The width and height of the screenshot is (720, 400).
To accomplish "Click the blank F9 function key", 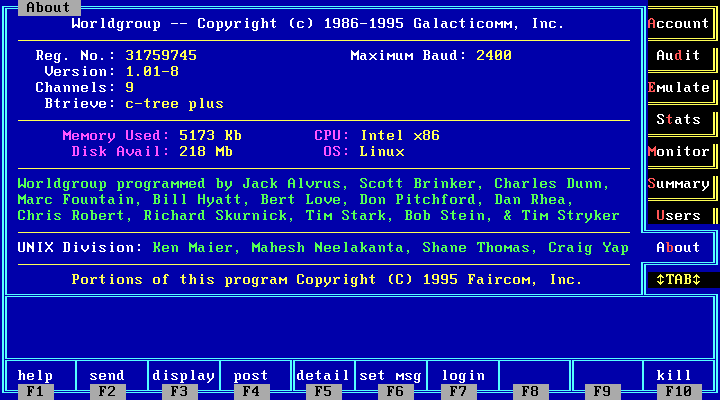I will pos(604,383).
